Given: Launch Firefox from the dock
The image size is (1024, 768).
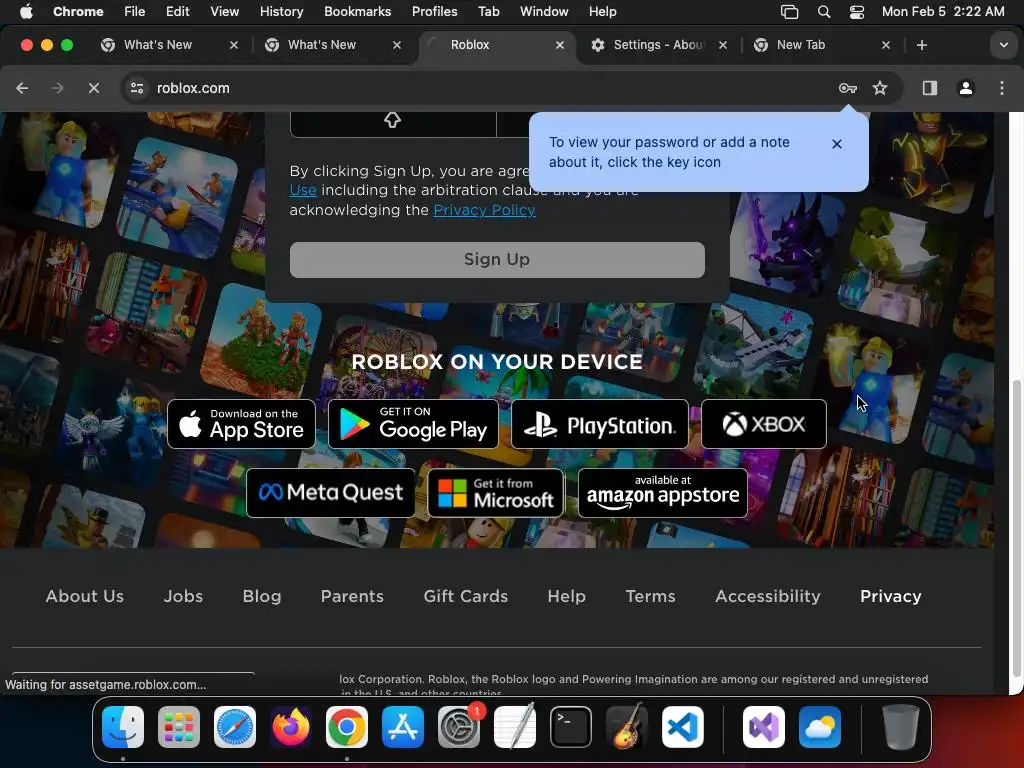Looking at the screenshot, I should coord(291,728).
